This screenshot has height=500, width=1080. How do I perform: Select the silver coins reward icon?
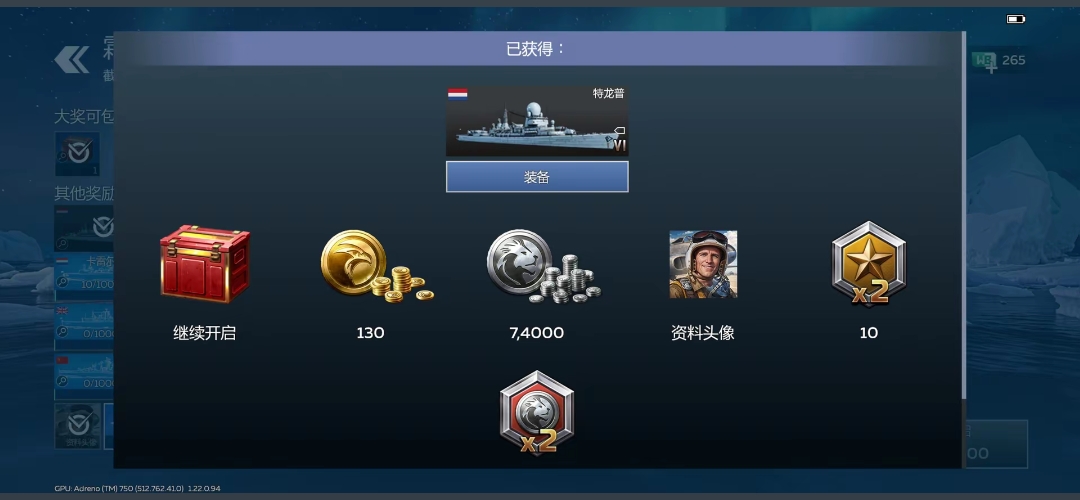coord(543,266)
